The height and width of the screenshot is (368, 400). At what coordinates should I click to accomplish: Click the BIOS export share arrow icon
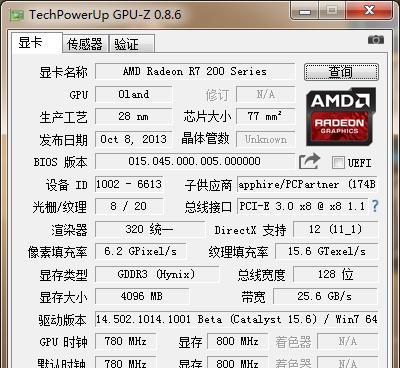tap(309, 162)
